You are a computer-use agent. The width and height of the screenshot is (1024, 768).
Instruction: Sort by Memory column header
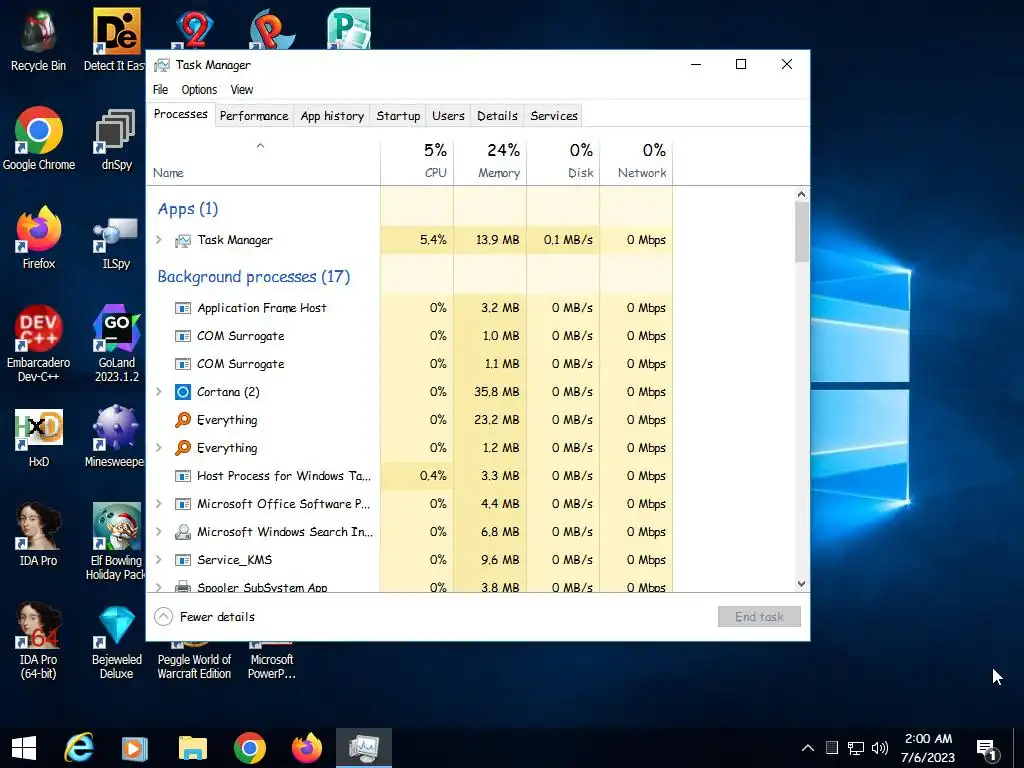490,161
